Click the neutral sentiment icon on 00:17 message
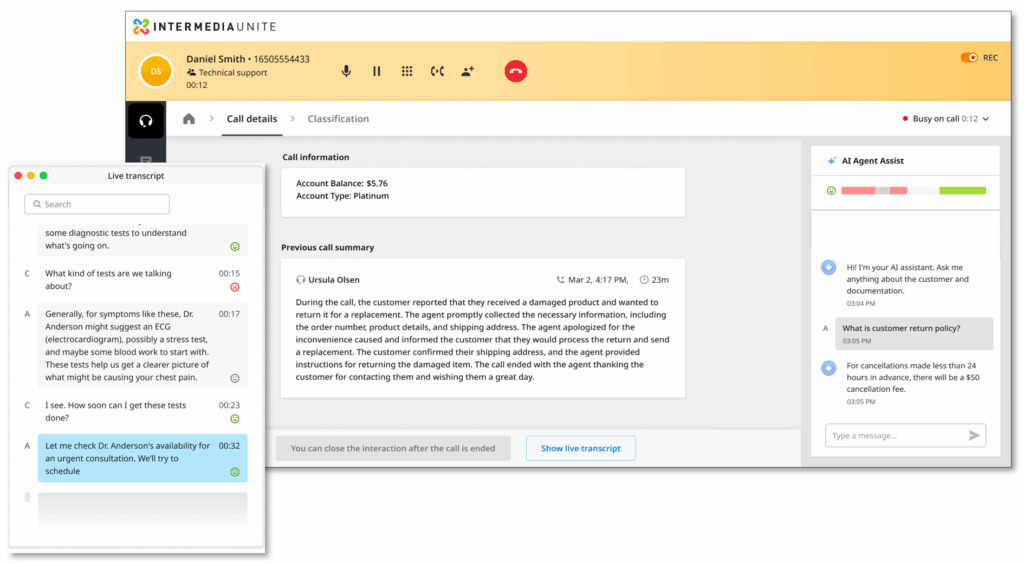Viewport: 1024px width, 564px height. 234,379
